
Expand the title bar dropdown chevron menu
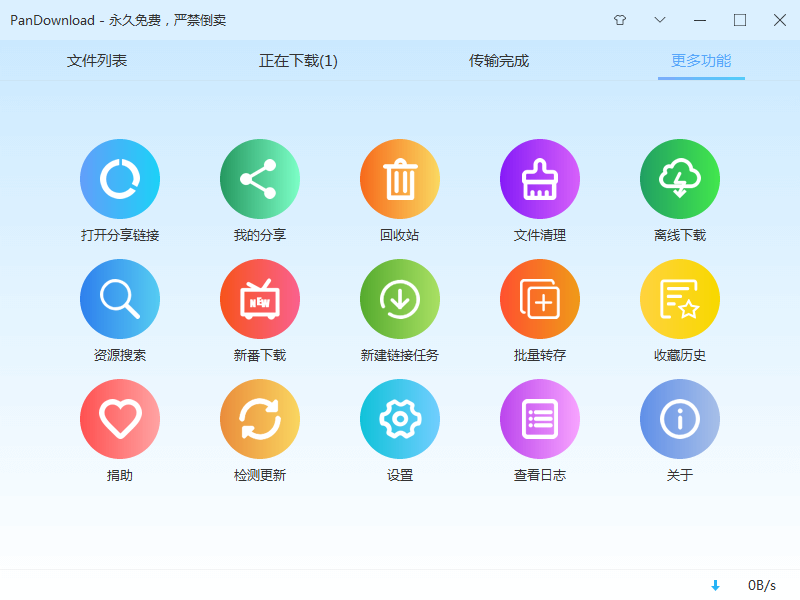(x=660, y=20)
